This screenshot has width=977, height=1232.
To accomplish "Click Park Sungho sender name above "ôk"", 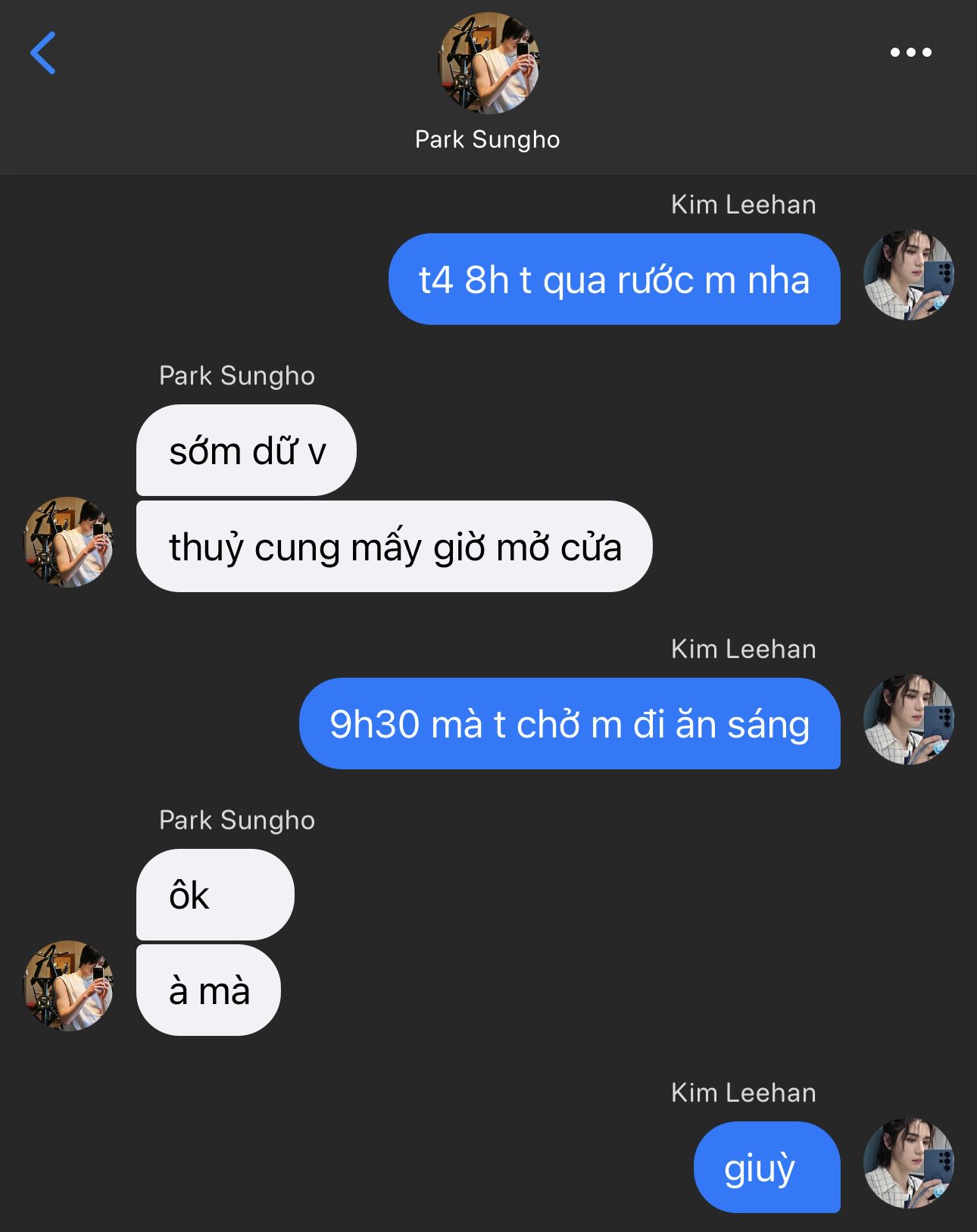I will click(x=237, y=821).
